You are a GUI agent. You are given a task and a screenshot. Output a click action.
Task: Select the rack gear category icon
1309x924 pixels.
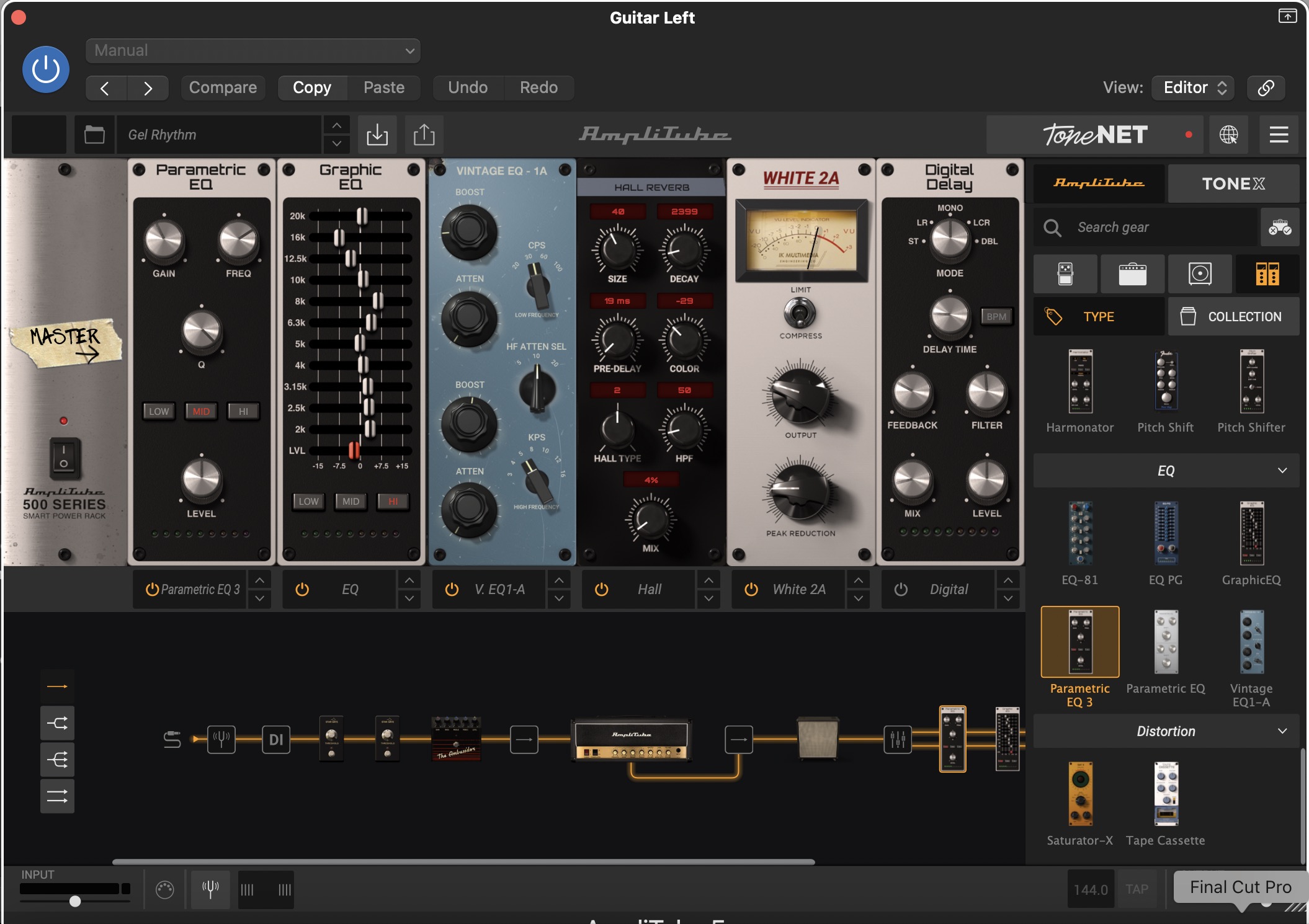click(x=1267, y=273)
